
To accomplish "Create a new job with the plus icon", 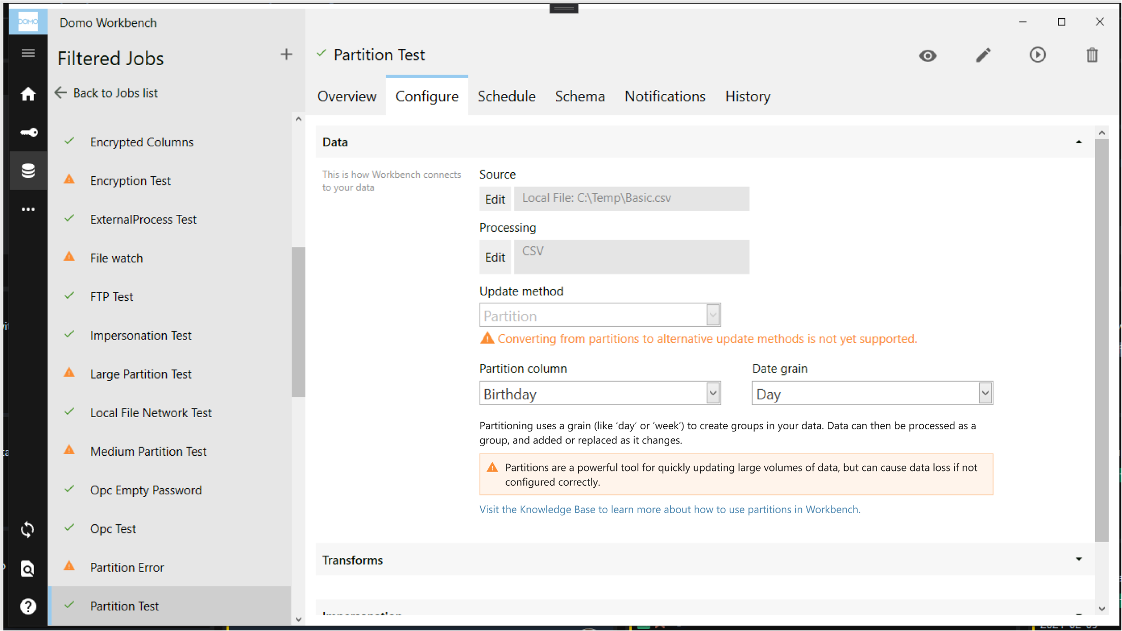I will pos(286,54).
